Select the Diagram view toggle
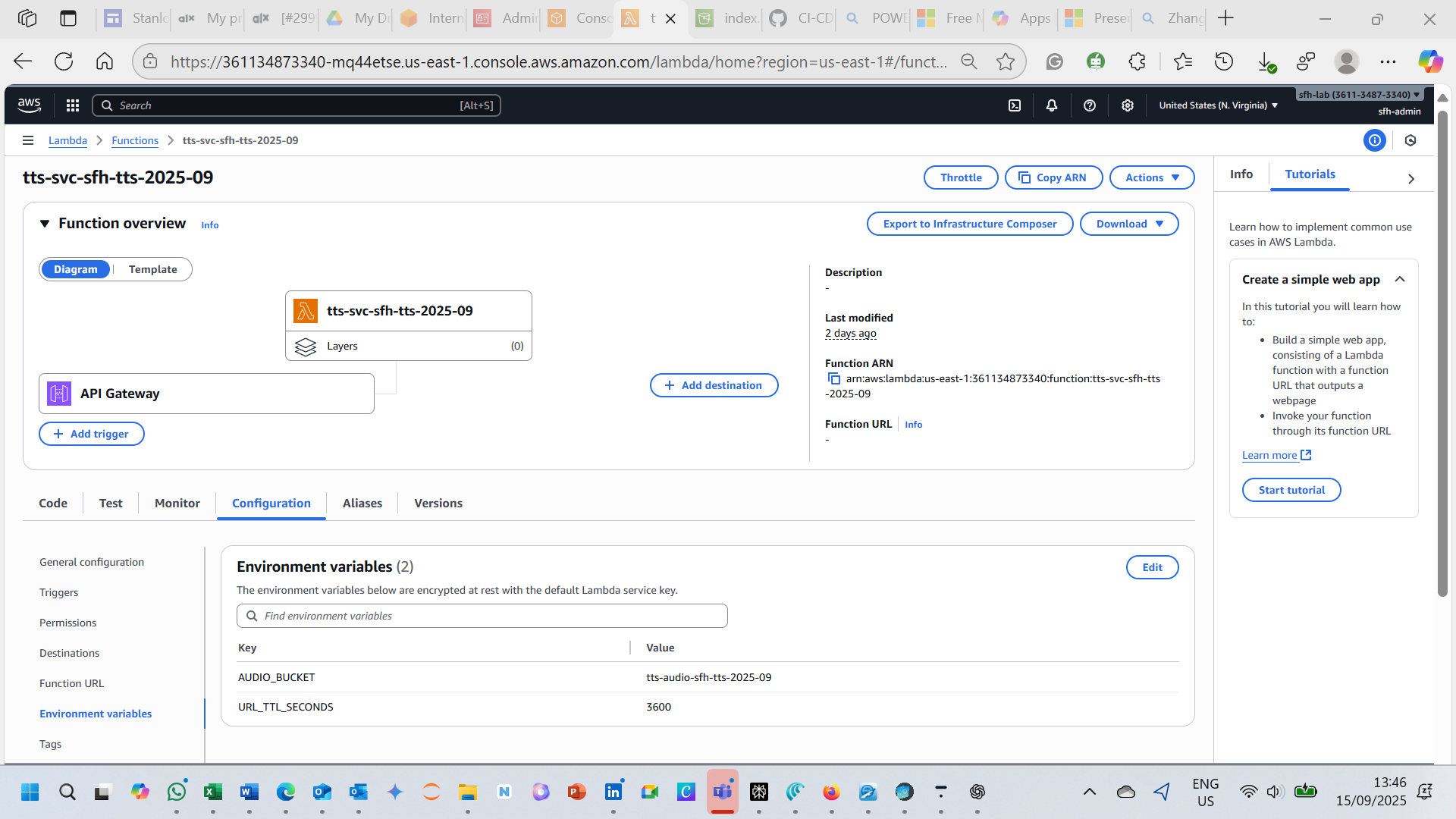Image resolution: width=1456 pixels, height=819 pixels. tap(76, 269)
